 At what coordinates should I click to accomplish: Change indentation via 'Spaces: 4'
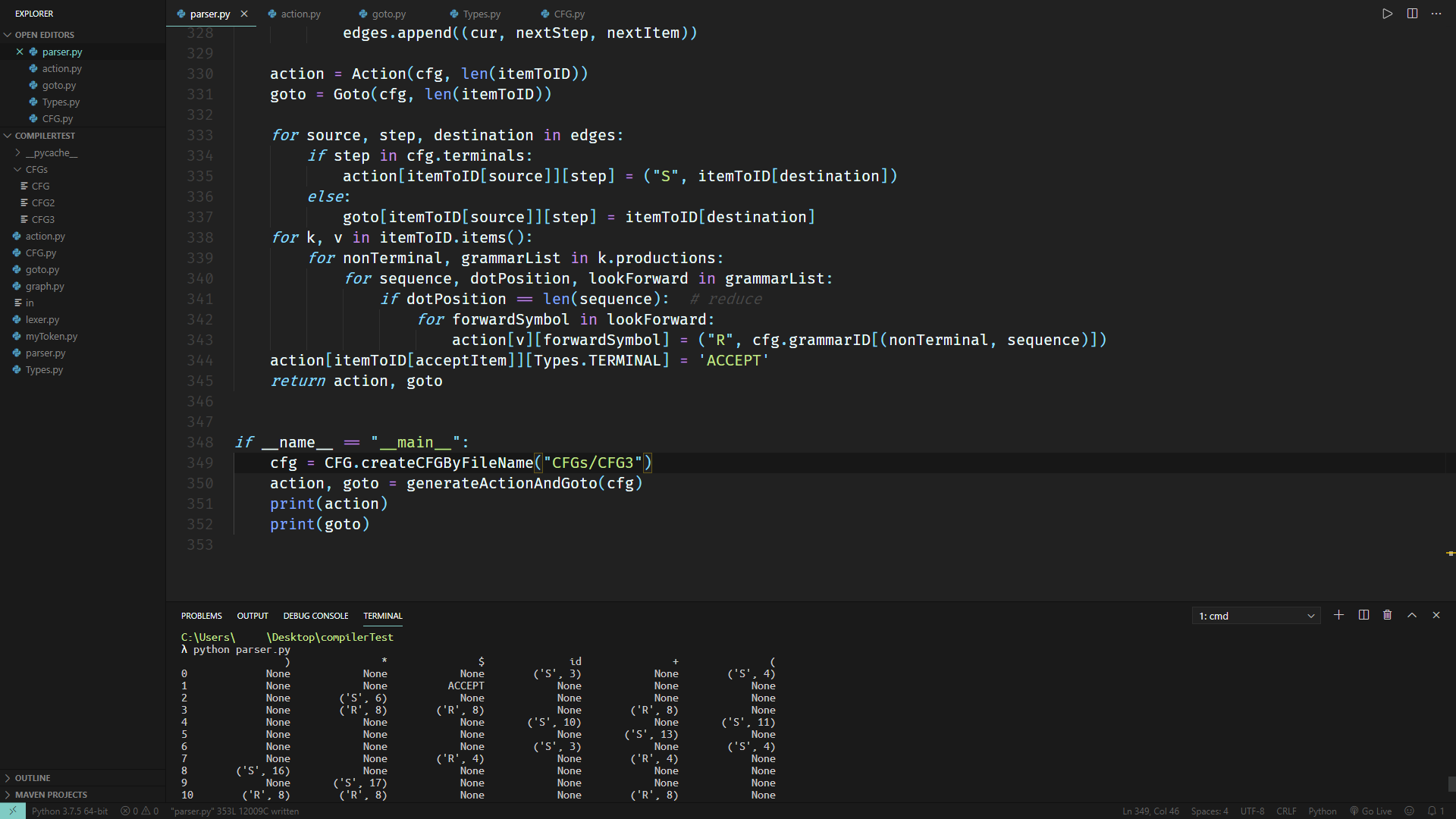point(1209,811)
